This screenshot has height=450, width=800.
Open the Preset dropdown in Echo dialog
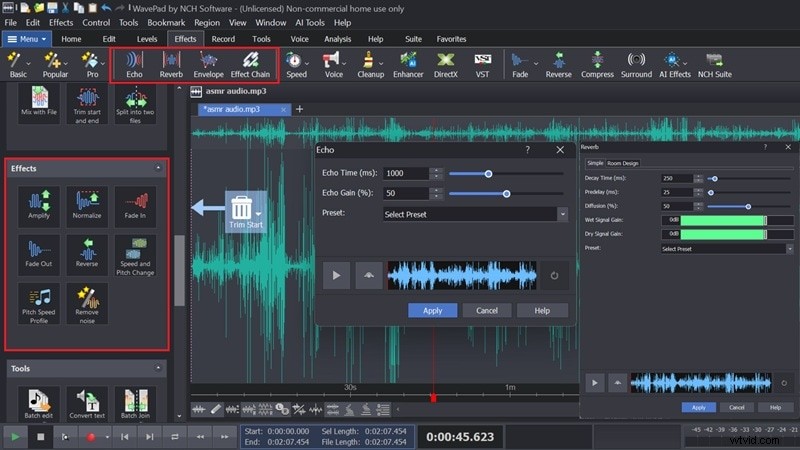coord(562,214)
